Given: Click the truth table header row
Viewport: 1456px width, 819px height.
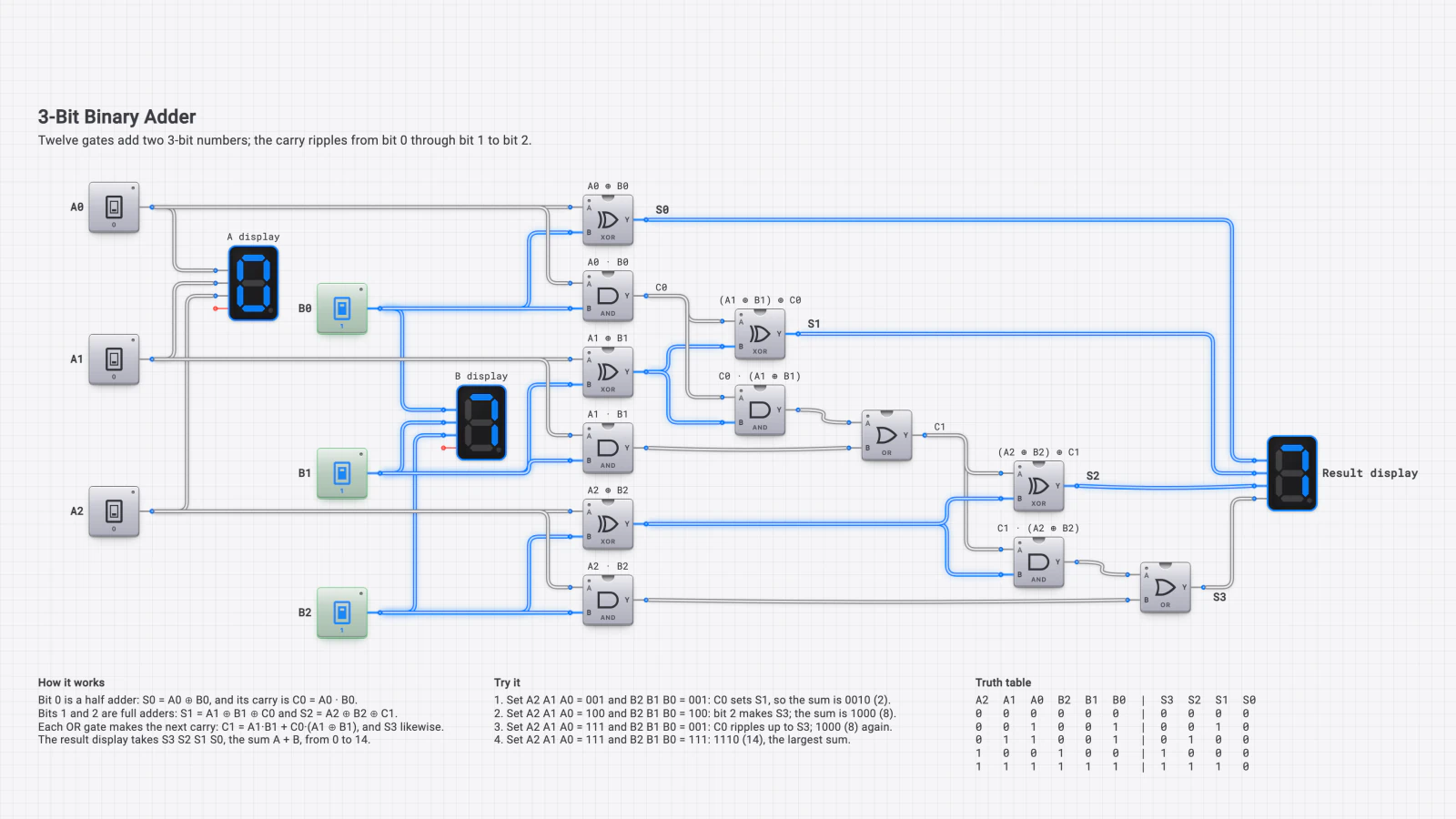Looking at the screenshot, I should pos(1116,701).
